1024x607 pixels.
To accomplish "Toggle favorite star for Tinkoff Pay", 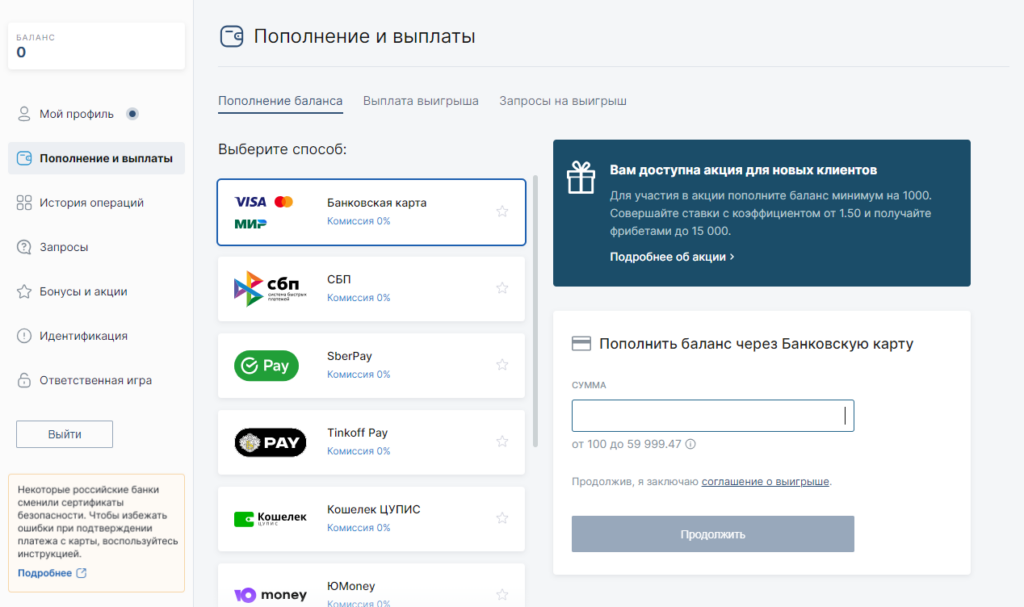I will pyautogui.click(x=502, y=442).
